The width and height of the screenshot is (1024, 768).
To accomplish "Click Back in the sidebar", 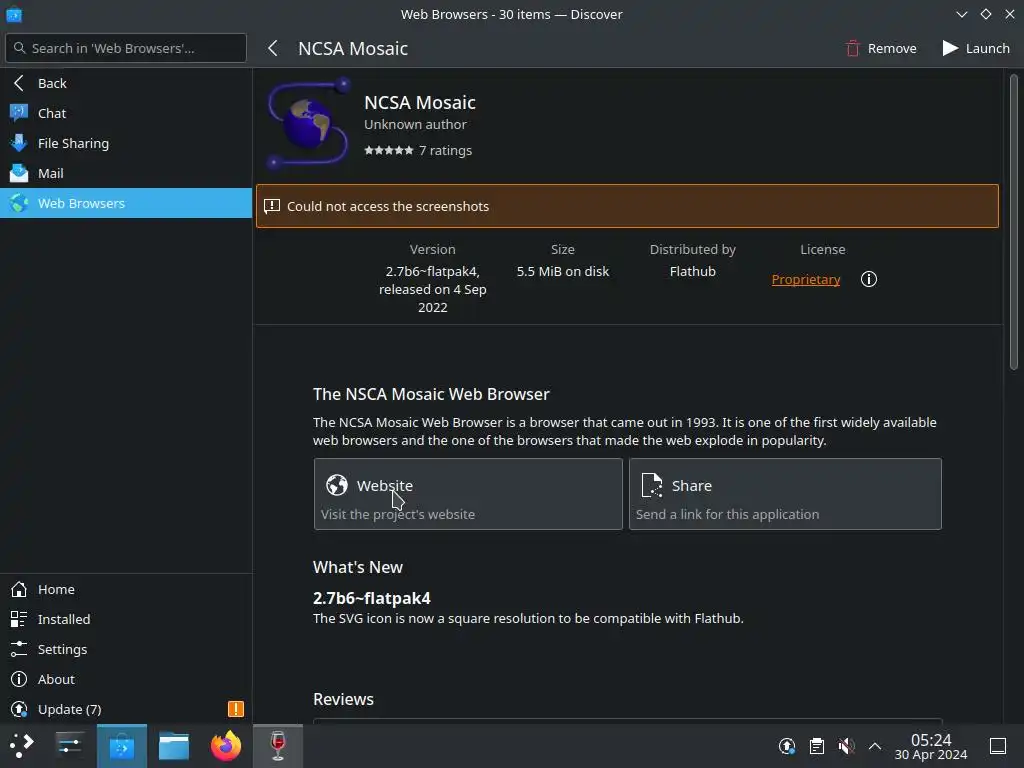I will (126, 83).
